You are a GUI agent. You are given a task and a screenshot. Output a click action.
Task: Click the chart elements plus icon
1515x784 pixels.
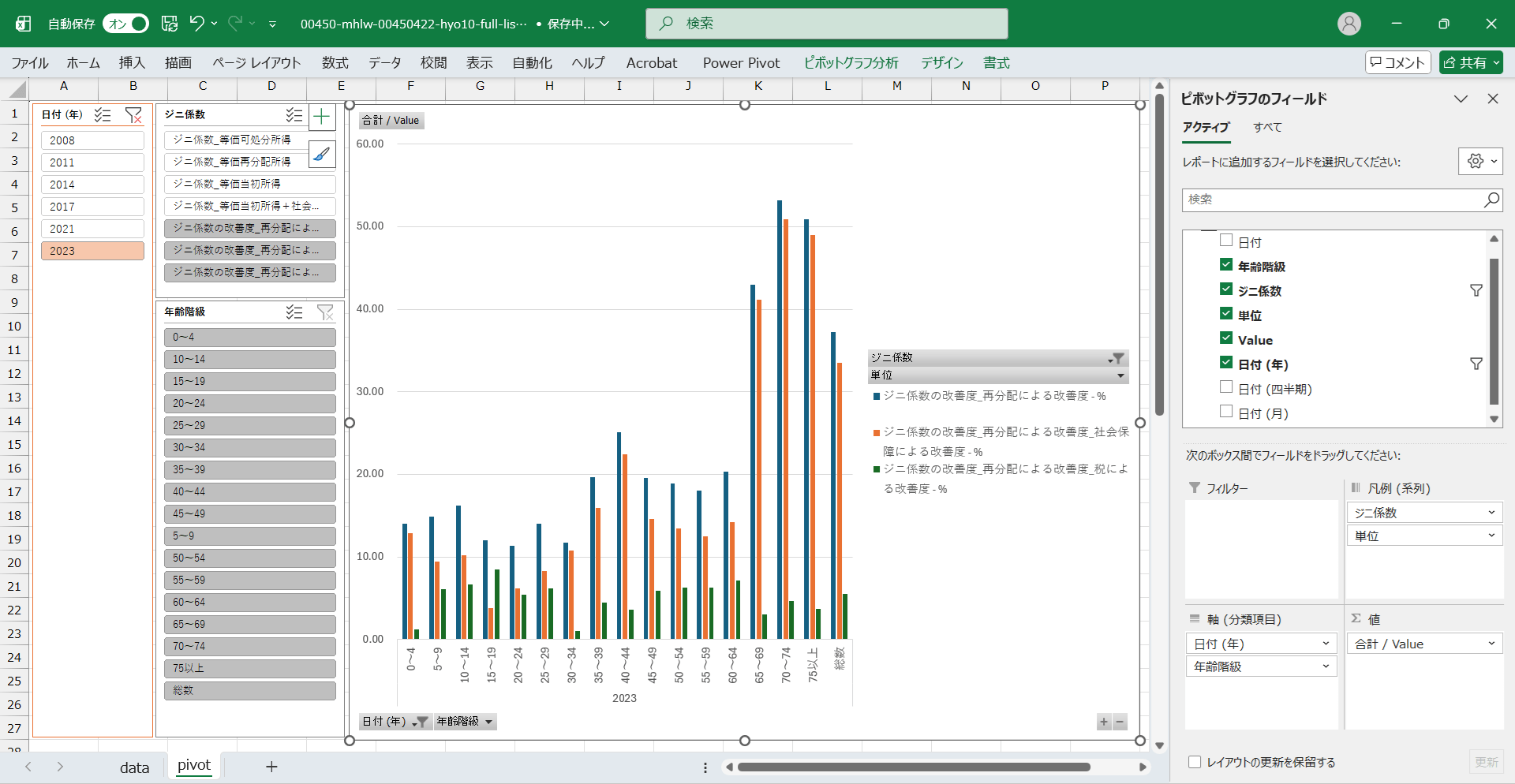coord(321,118)
